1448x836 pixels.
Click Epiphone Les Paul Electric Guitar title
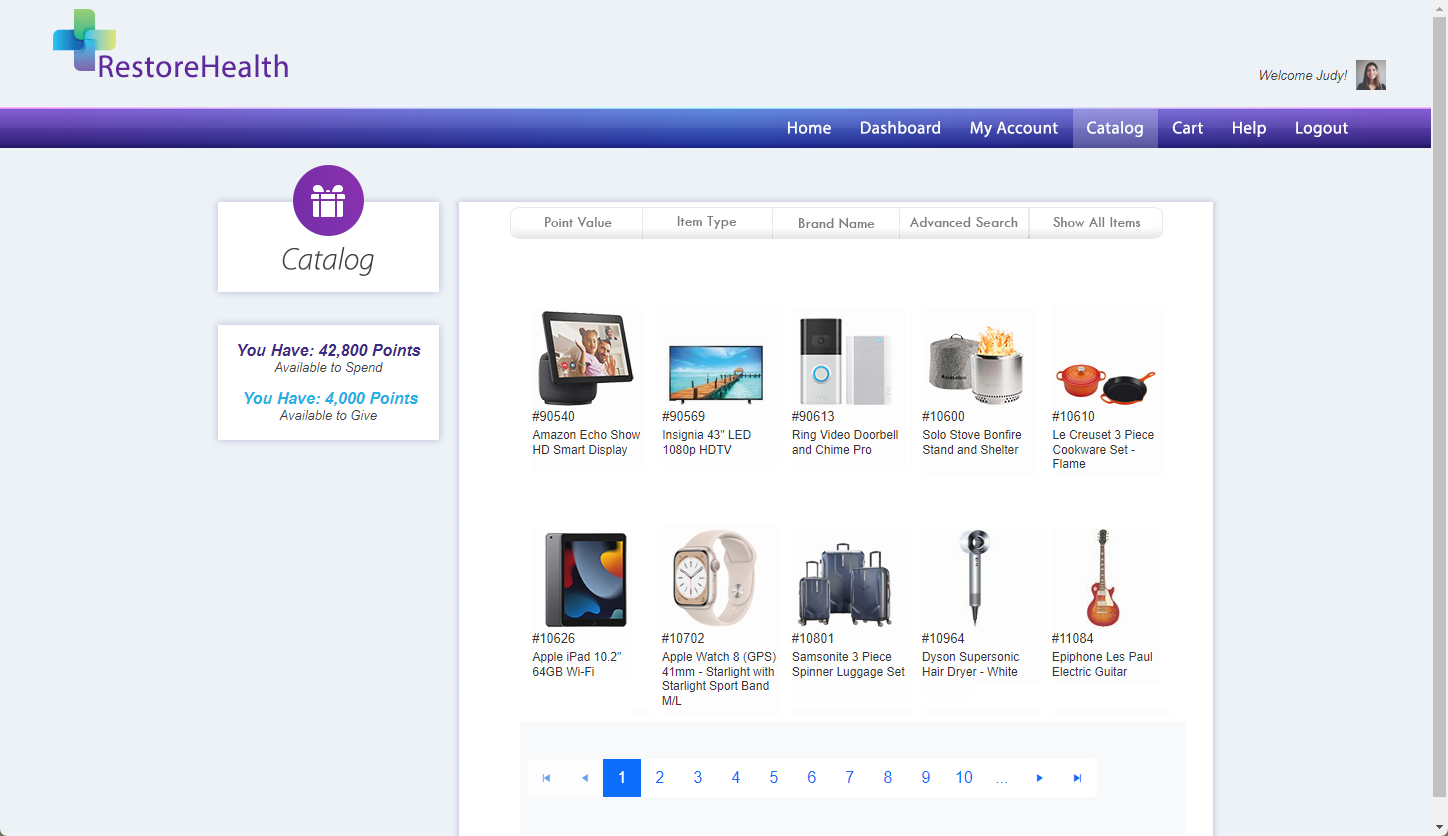click(1102, 665)
